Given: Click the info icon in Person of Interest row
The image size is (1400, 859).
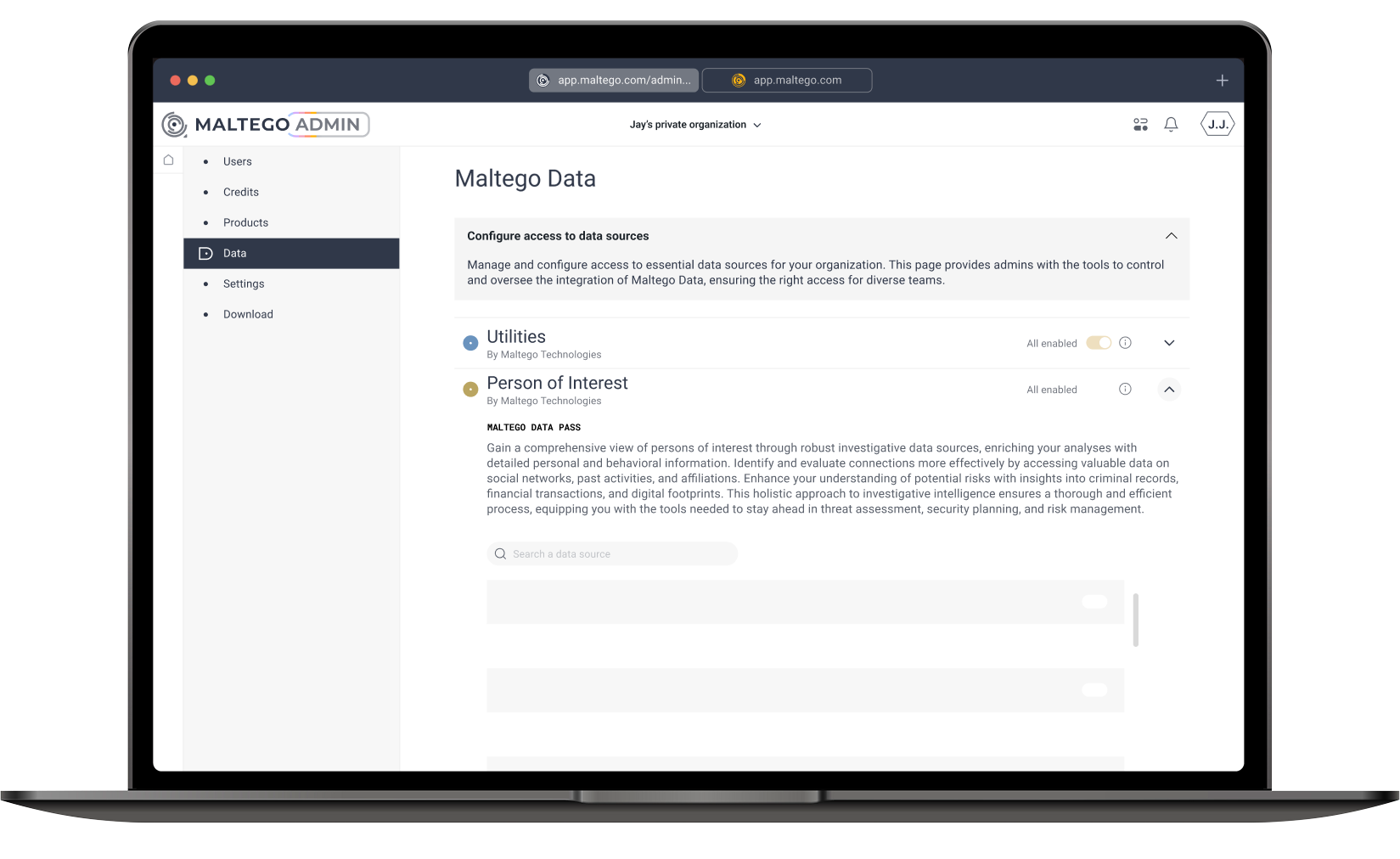Looking at the screenshot, I should pyautogui.click(x=1125, y=389).
